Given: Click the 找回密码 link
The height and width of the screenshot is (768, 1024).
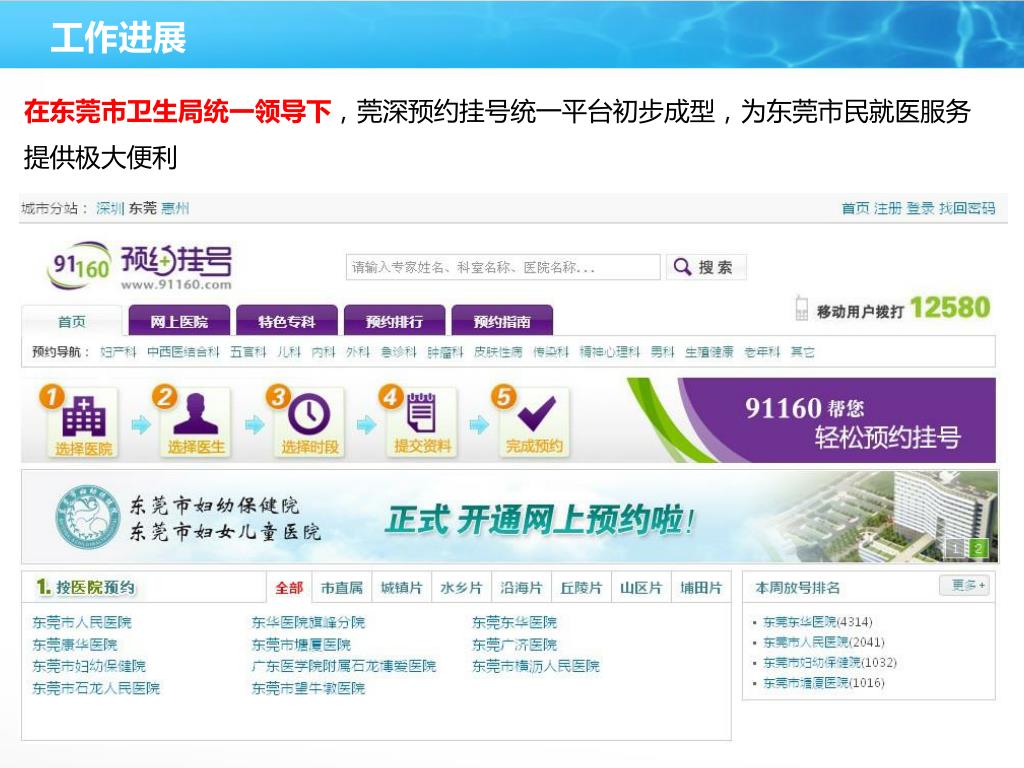Looking at the screenshot, I should coord(967,208).
